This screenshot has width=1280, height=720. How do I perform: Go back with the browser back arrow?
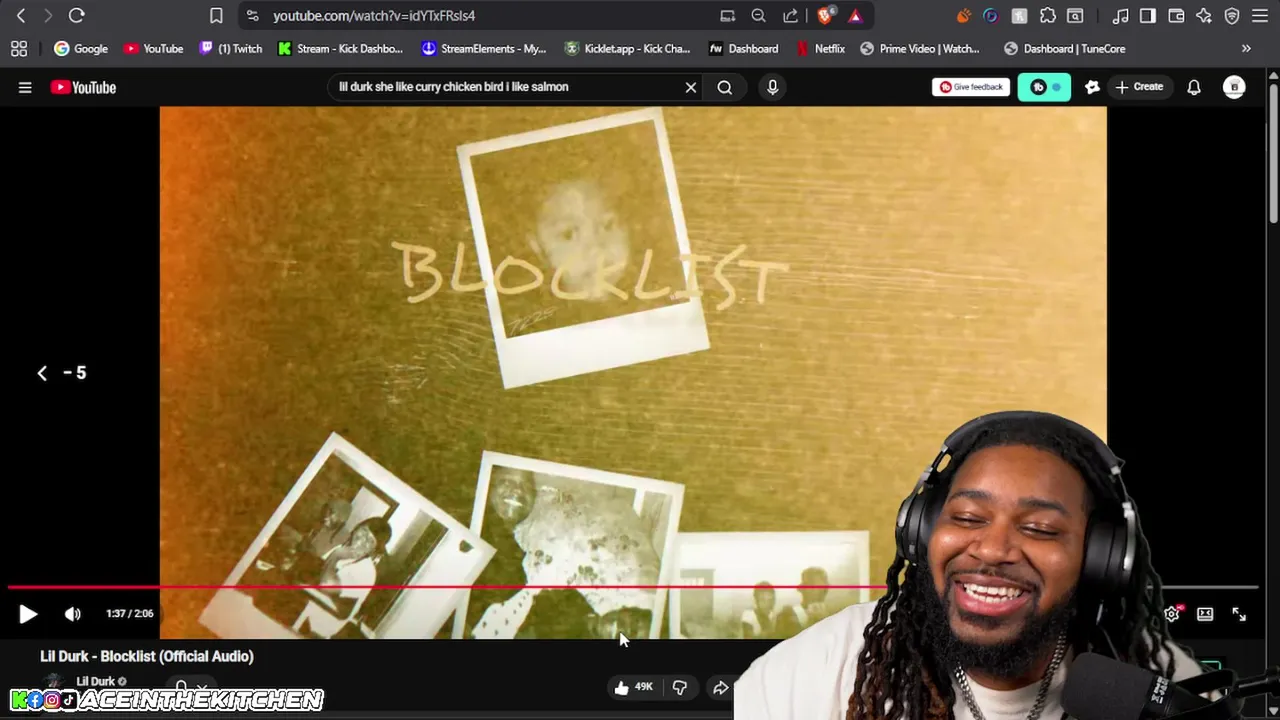coord(21,16)
